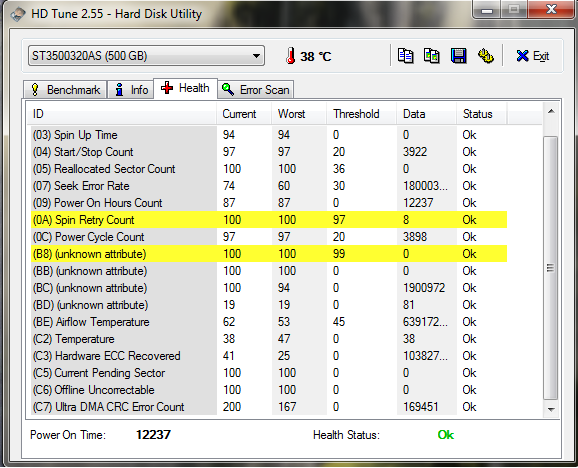Viewport: 578px width, 468px height.
Task: Click the thermometer temperature icon
Action: [290, 56]
